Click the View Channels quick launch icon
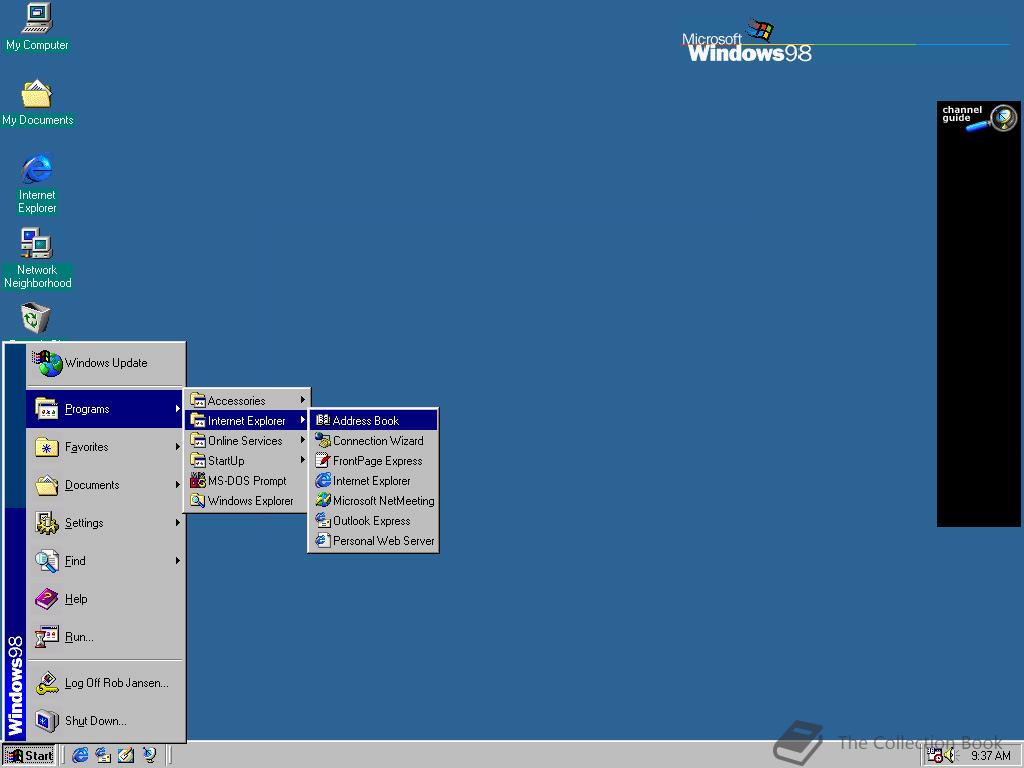Viewport: 1024px width, 768px height. (150, 756)
